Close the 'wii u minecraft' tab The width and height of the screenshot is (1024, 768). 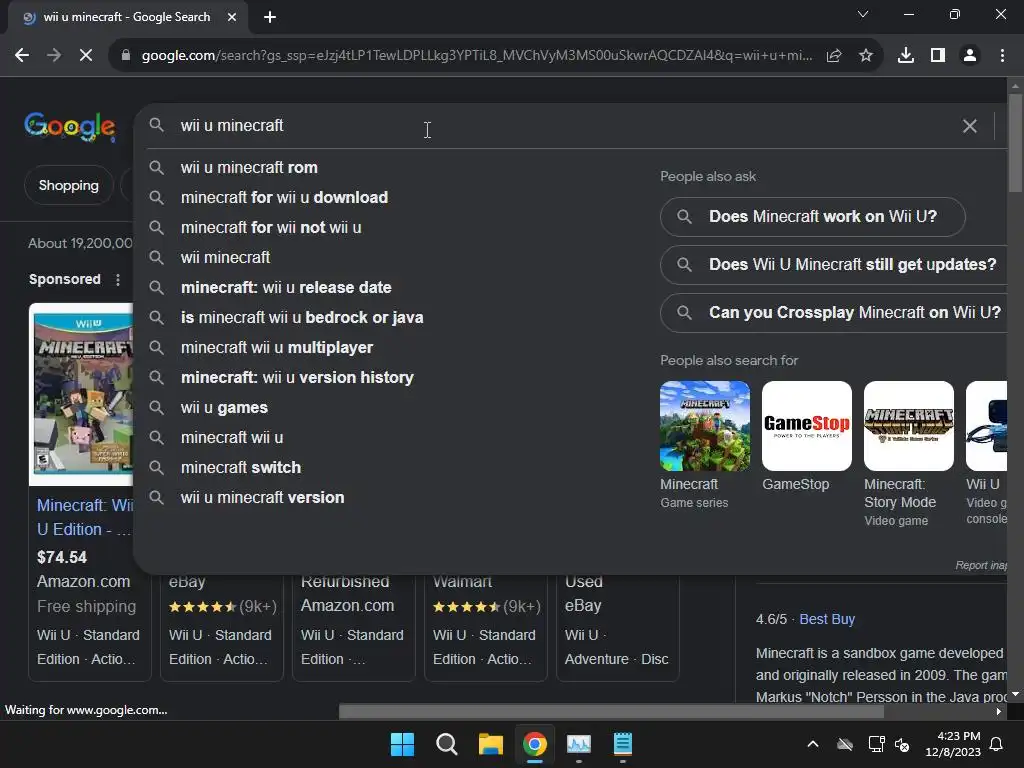232,17
